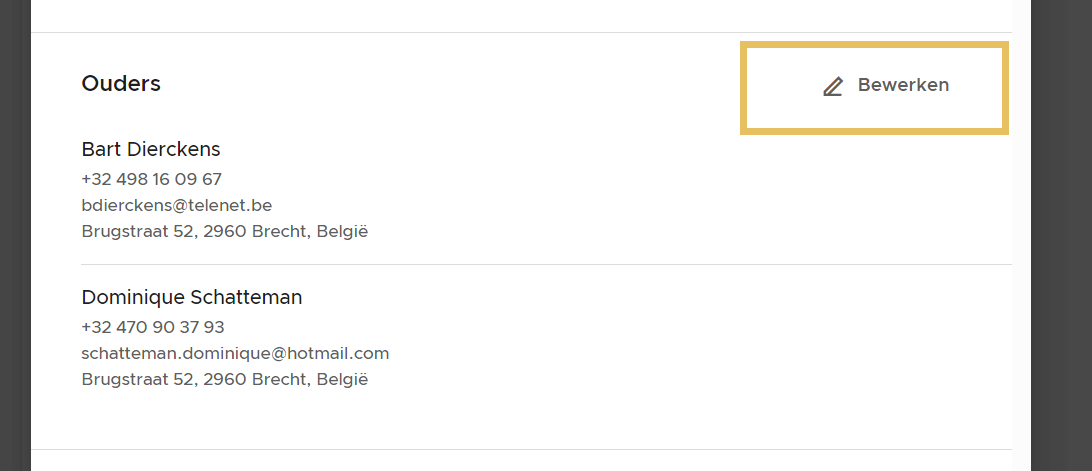Click the divider line between the two parents
Viewport: 1092px width, 471px height.
point(546,265)
